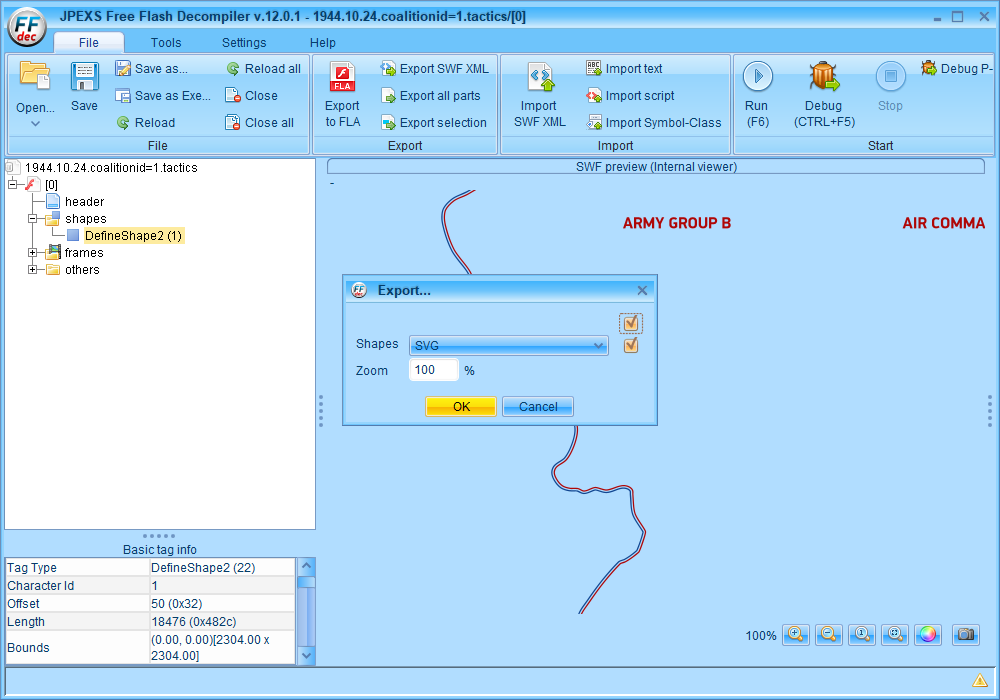
Task: Select the header tree item
Action: [84, 201]
